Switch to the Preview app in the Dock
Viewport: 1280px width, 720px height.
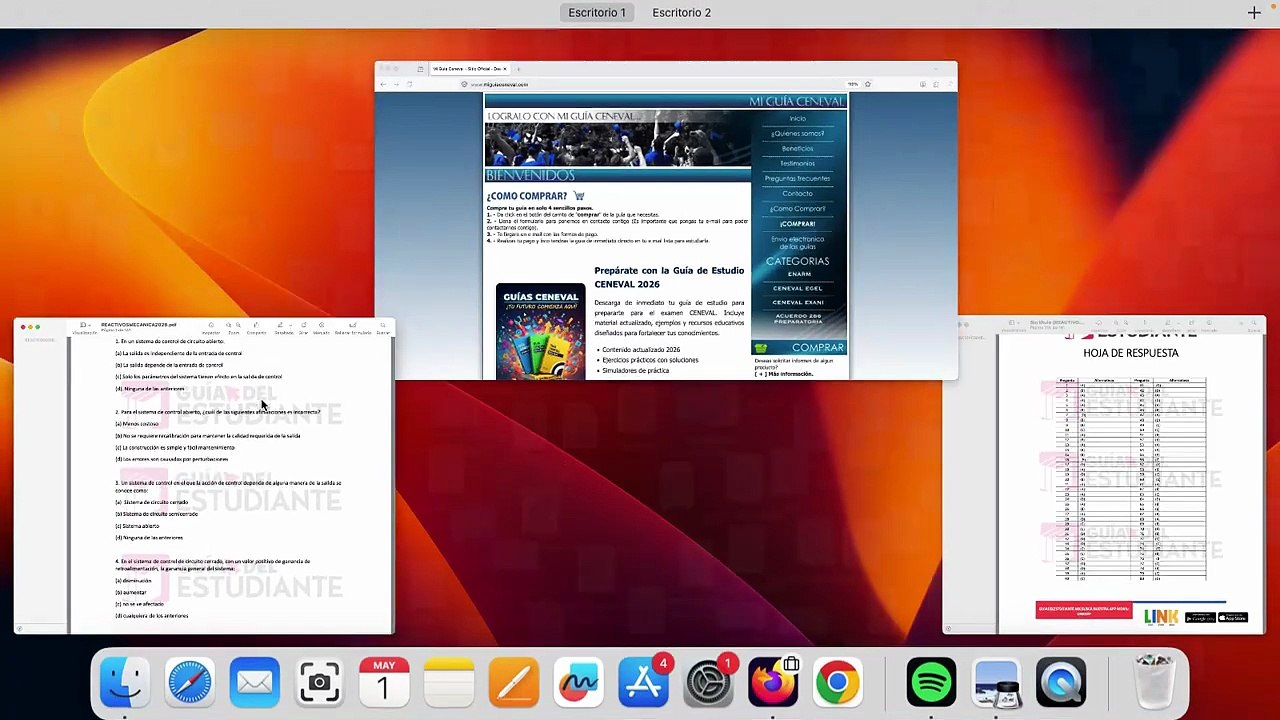tap(996, 683)
